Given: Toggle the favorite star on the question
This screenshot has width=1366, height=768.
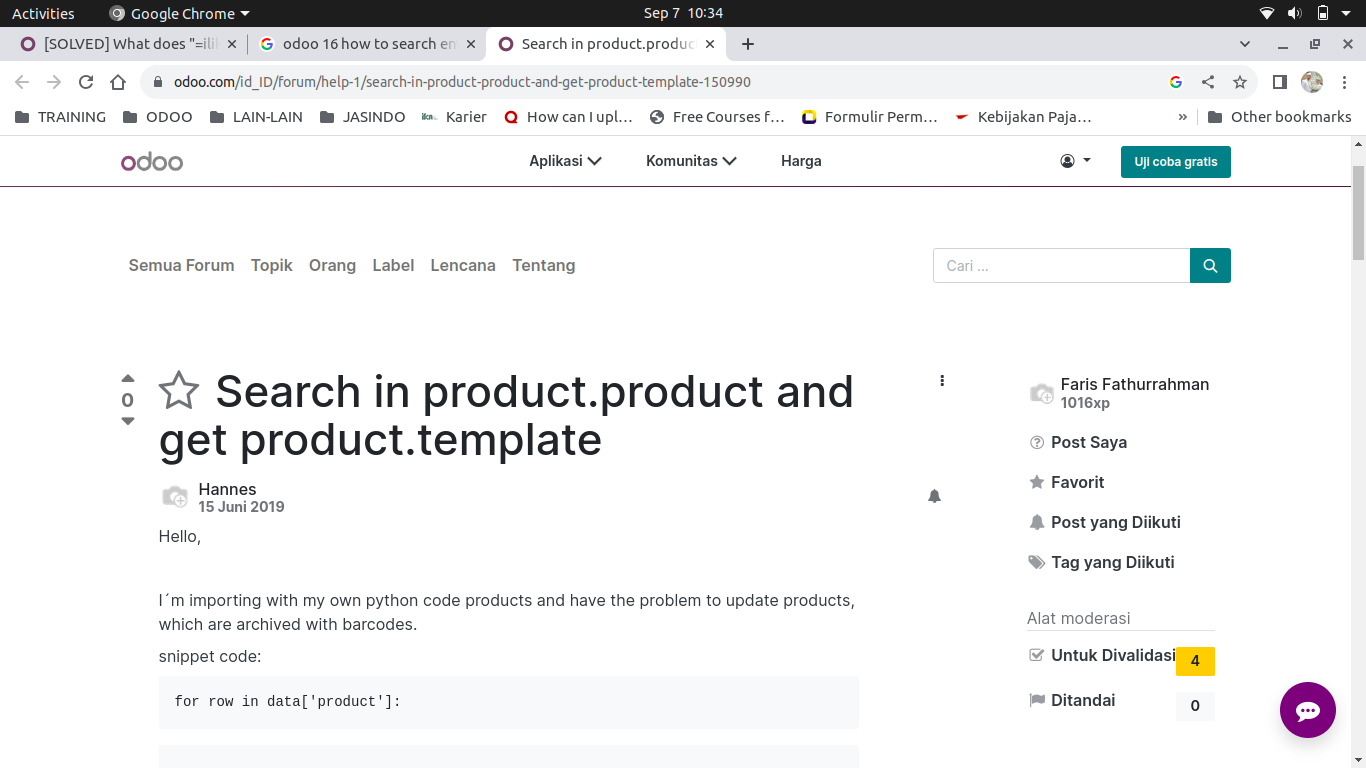Looking at the screenshot, I should click(x=179, y=391).
